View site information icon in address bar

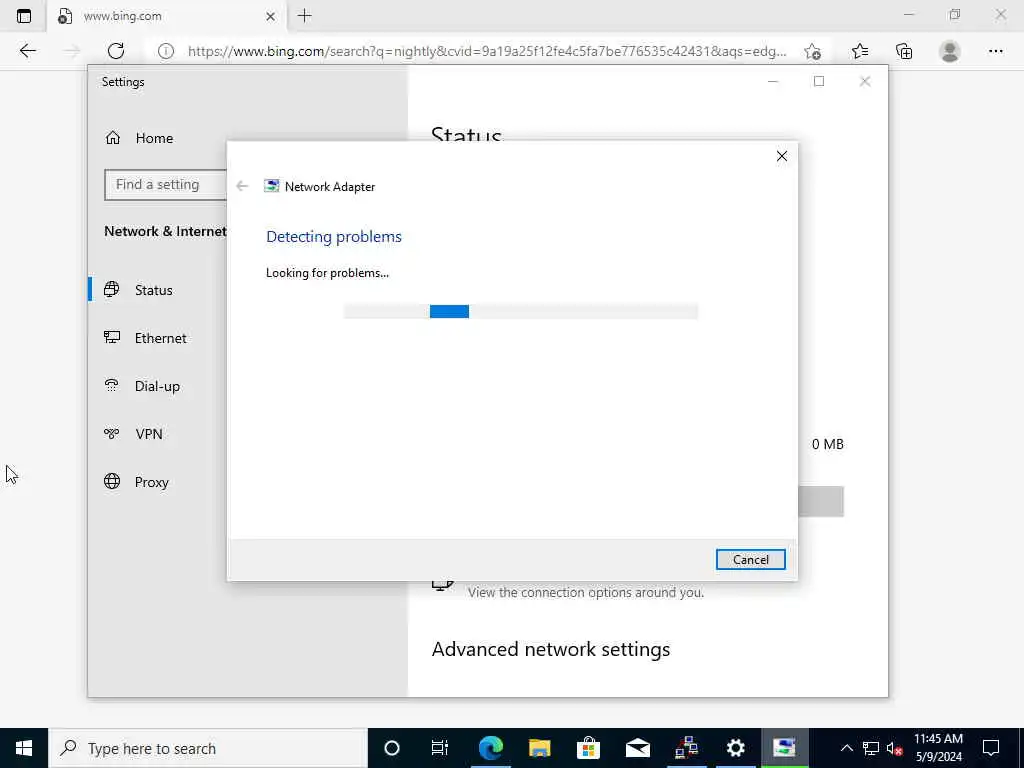coord(166,51)
